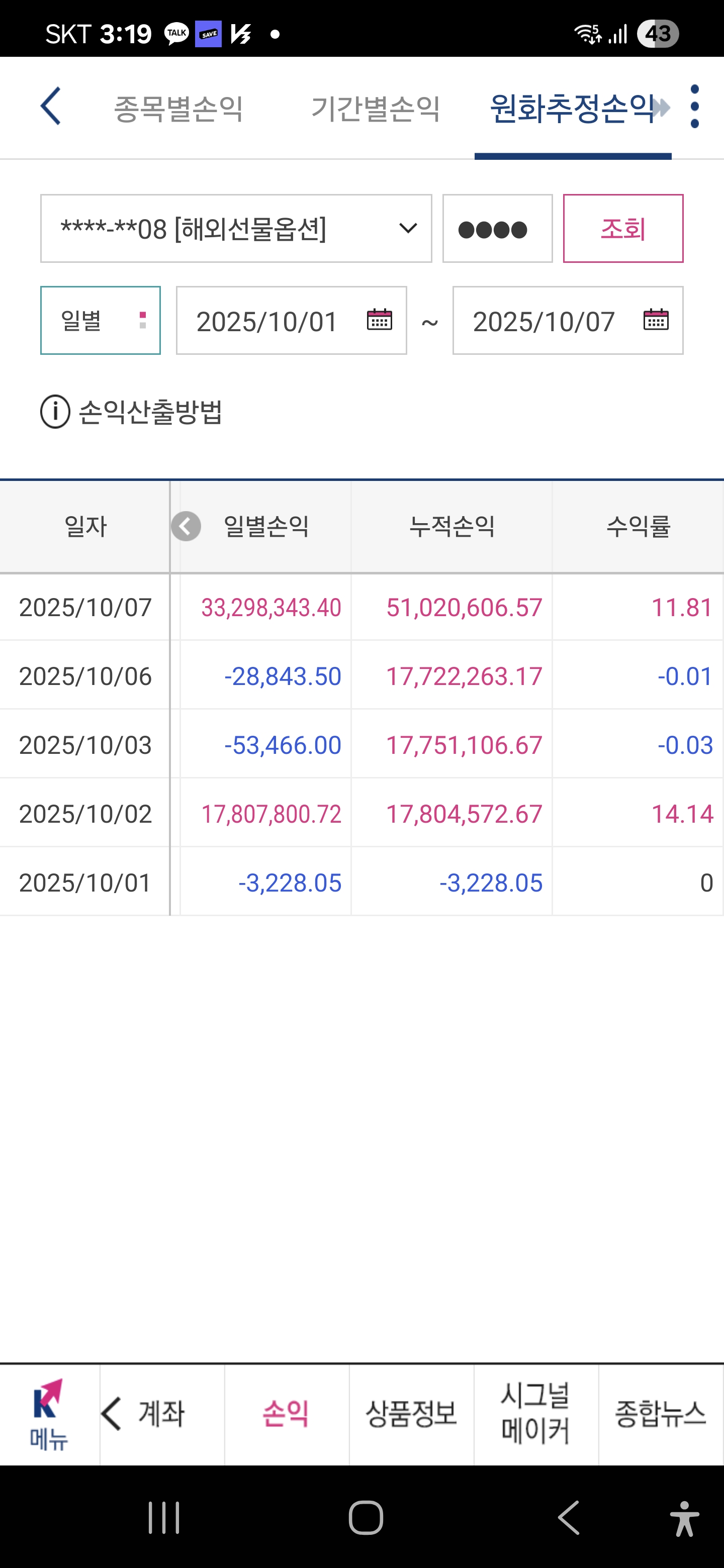Screen dimensions: 724x1568
Task: Open the three-dot more options menu
Action: pyautogui.click(x=695, y=107)
